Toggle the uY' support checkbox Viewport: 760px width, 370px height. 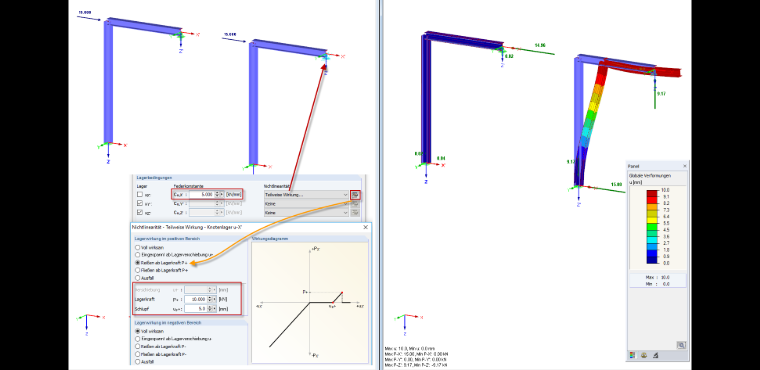click(x=140, y=204)
